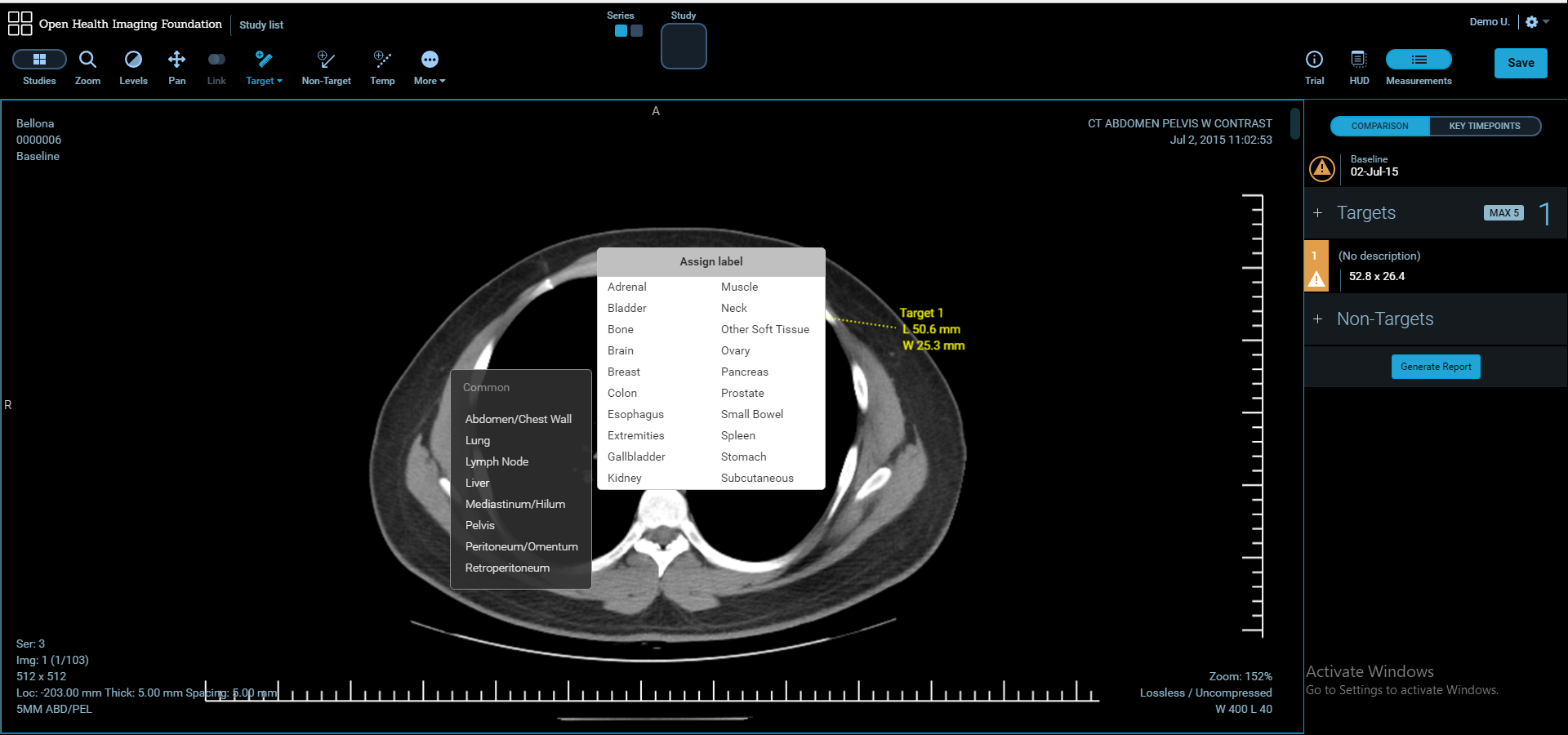1568x735 pixels.
Task: Activate the Pan tool
Action: (x=176, y=60)
